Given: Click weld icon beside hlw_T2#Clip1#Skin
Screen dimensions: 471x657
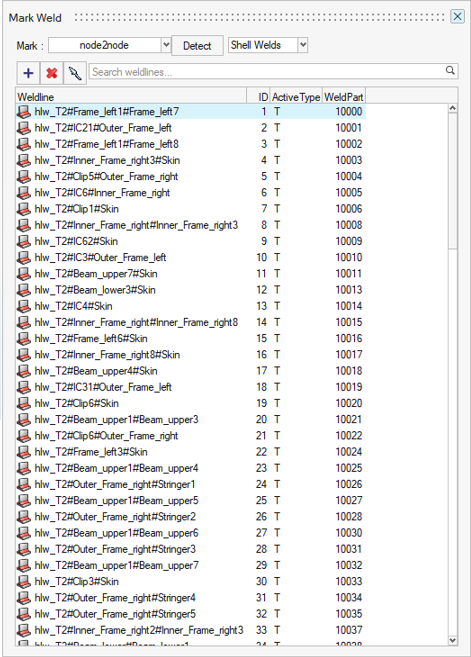Looking at the screenshot, I should click(x=24, y=209).
